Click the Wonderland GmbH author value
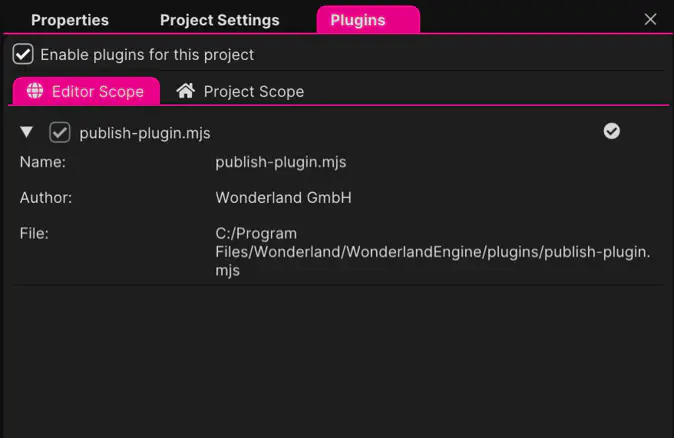 (283, 198)
